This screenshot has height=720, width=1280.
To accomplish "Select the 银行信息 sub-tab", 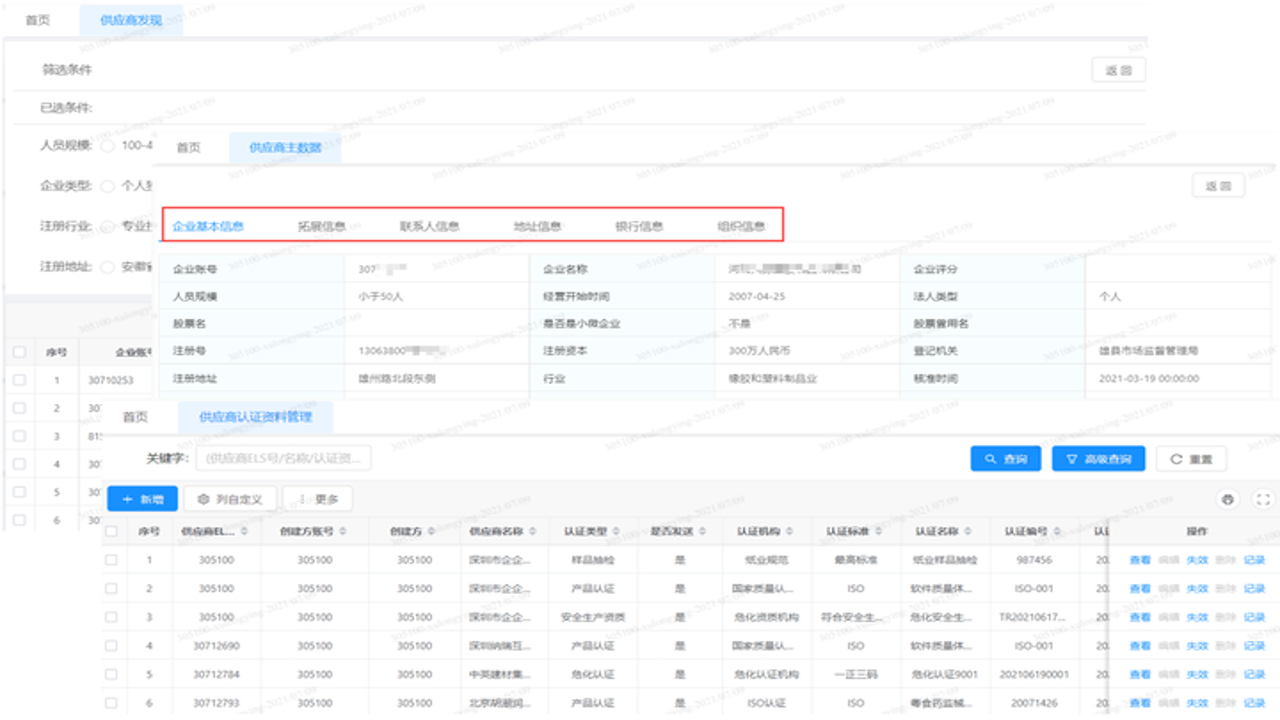I will coord(639,226).
